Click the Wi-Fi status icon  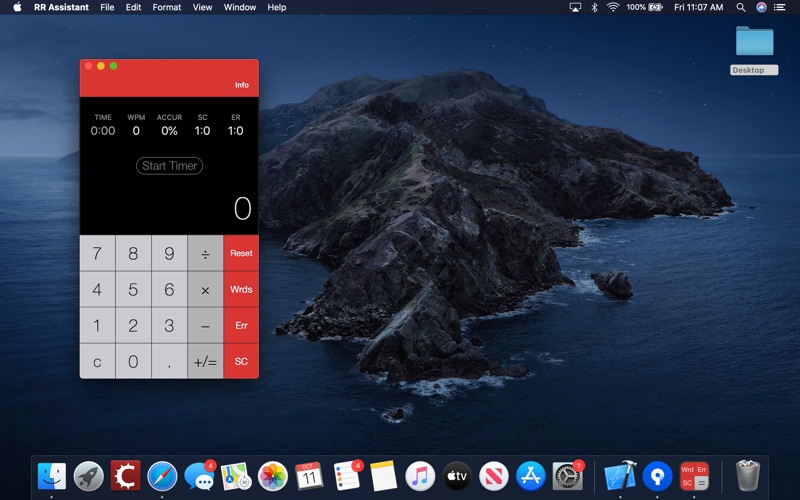pyautogui.click(x=613, y=7)
